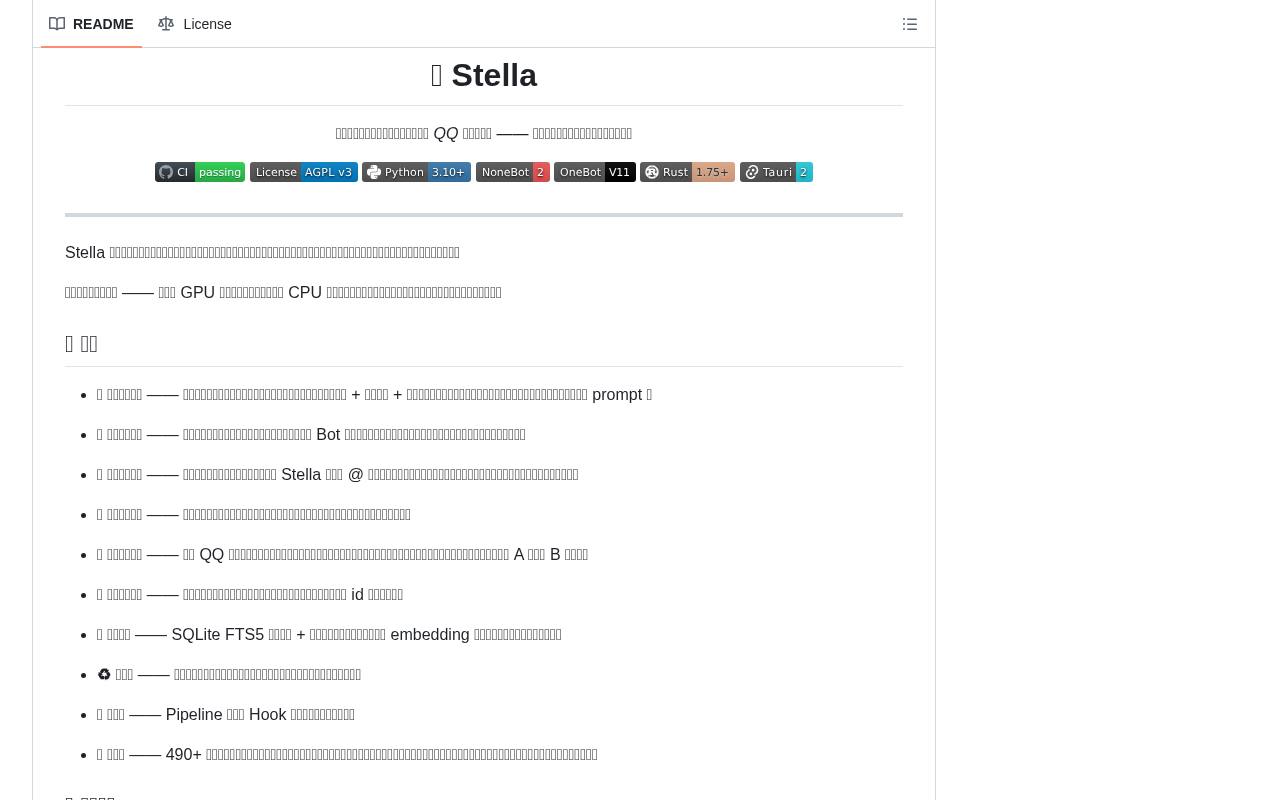Click the recycle emoji bullet icon
Screen dimensions: 1280x800
point(104,674)
